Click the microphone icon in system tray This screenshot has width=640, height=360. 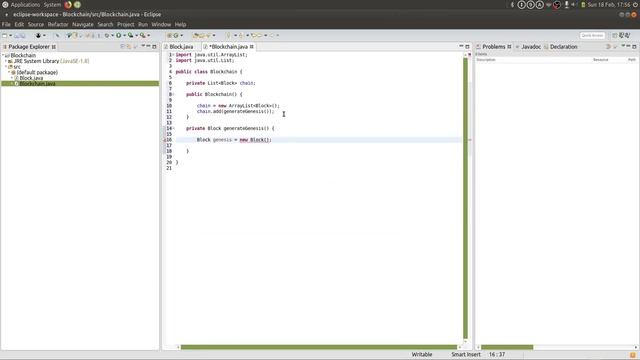567,5
